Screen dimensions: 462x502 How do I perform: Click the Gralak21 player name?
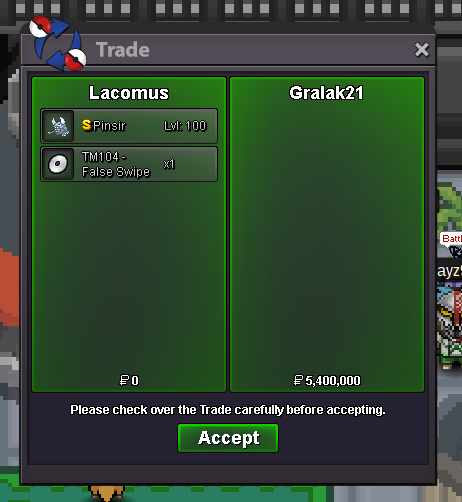pyautogui.click(x=326, y=93)
